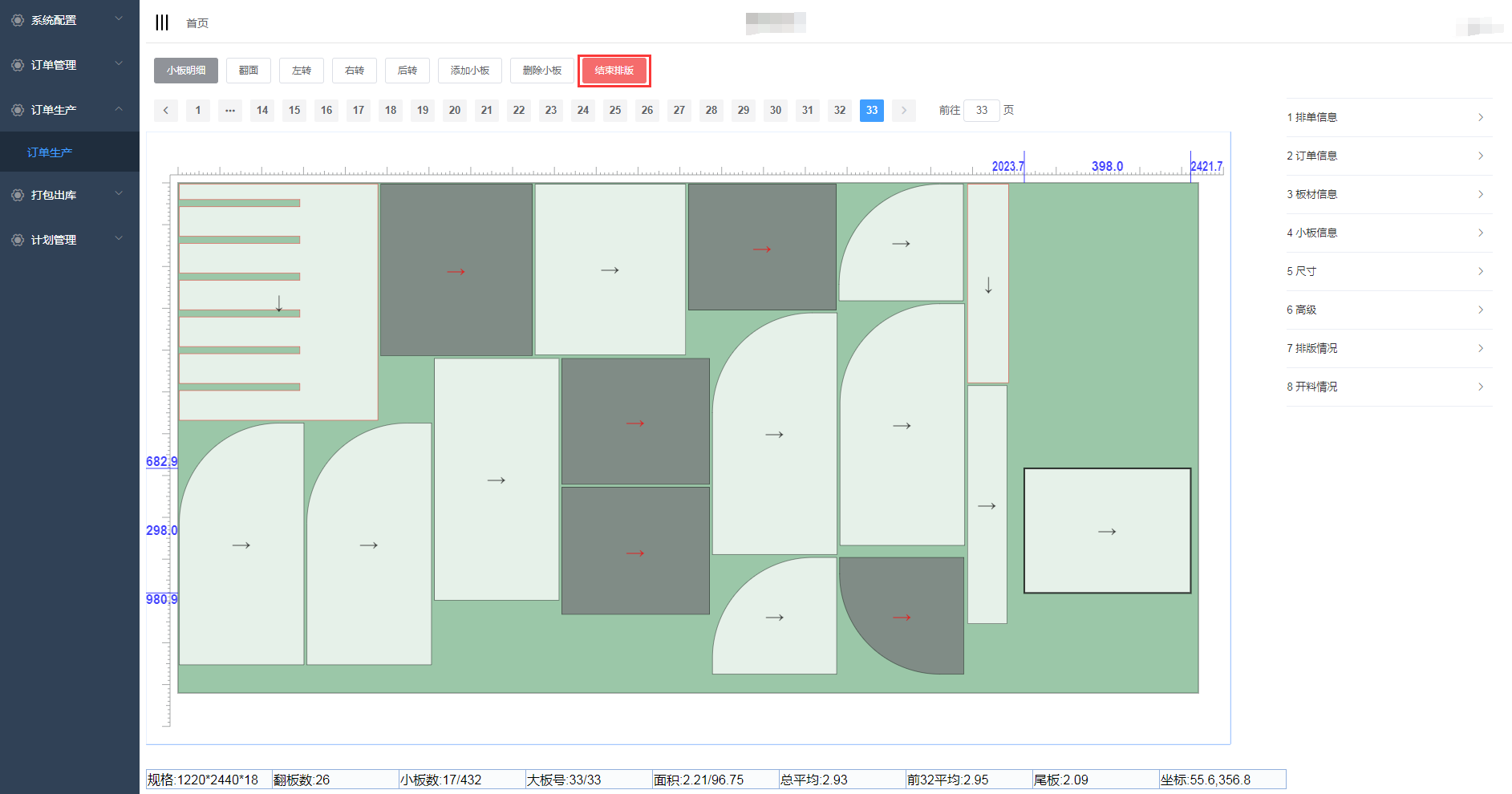Expand the 板材信息 section
Screen dimensions: 1512x794
[1388, 194]
